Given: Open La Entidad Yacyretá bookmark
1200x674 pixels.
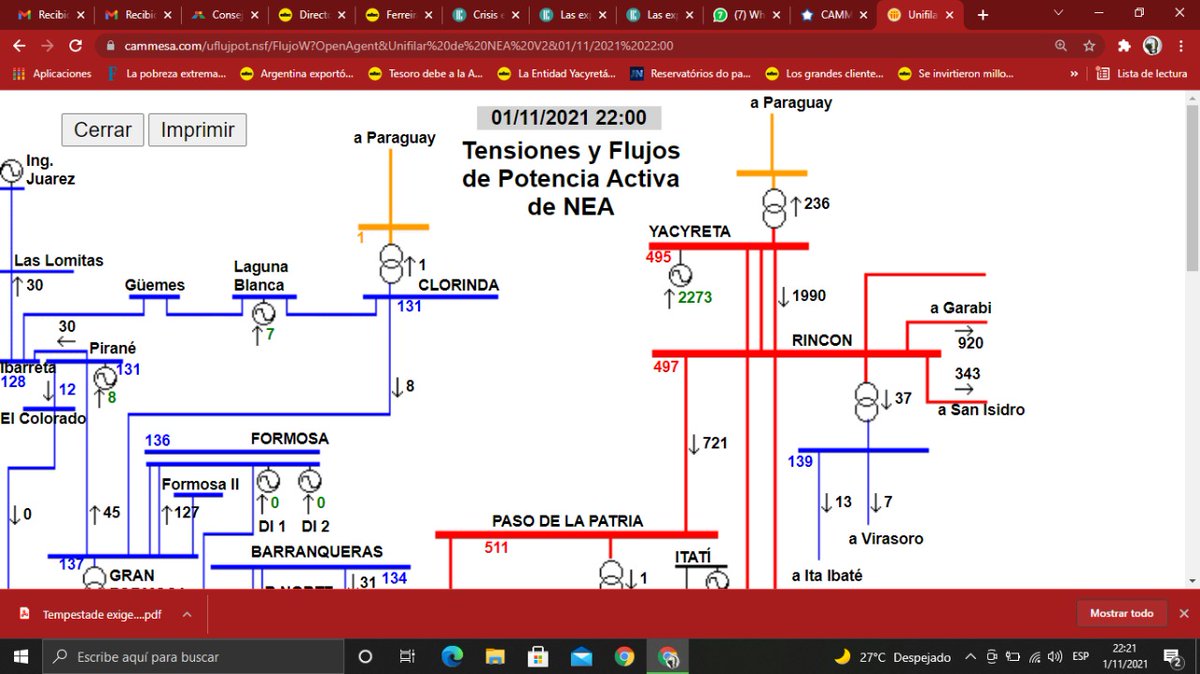Looking at the screenshot, I should coord(558,73).
